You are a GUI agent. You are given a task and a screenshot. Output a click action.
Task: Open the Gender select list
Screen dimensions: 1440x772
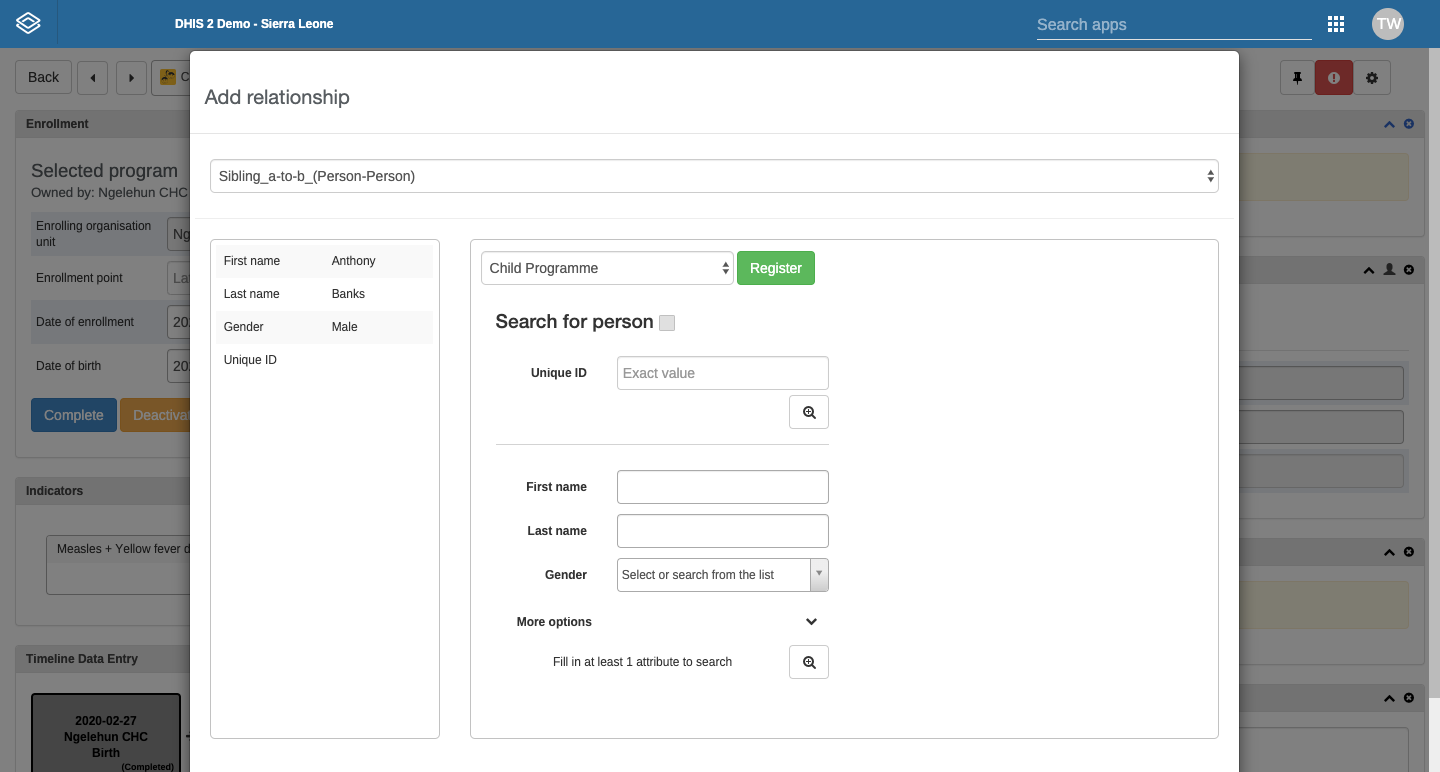(x=722, y=575)
